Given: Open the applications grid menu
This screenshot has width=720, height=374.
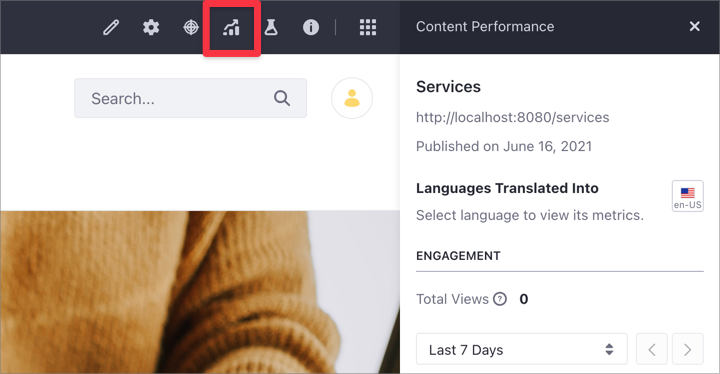Looking at the screenshot, I should (368, 28).
